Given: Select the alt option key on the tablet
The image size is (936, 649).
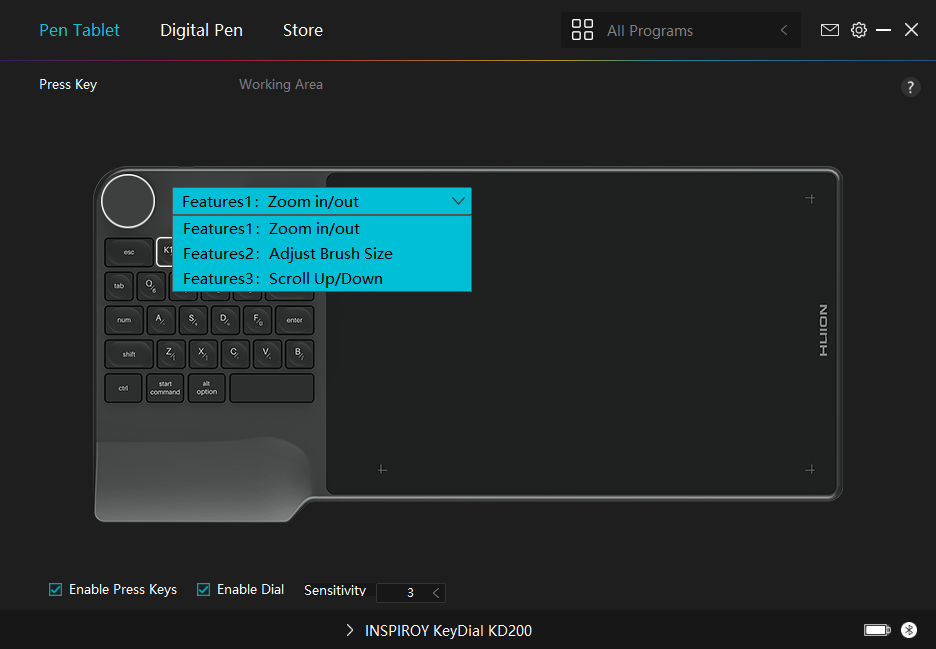Looking at the screenshot, I should click(x=207, y=388).
